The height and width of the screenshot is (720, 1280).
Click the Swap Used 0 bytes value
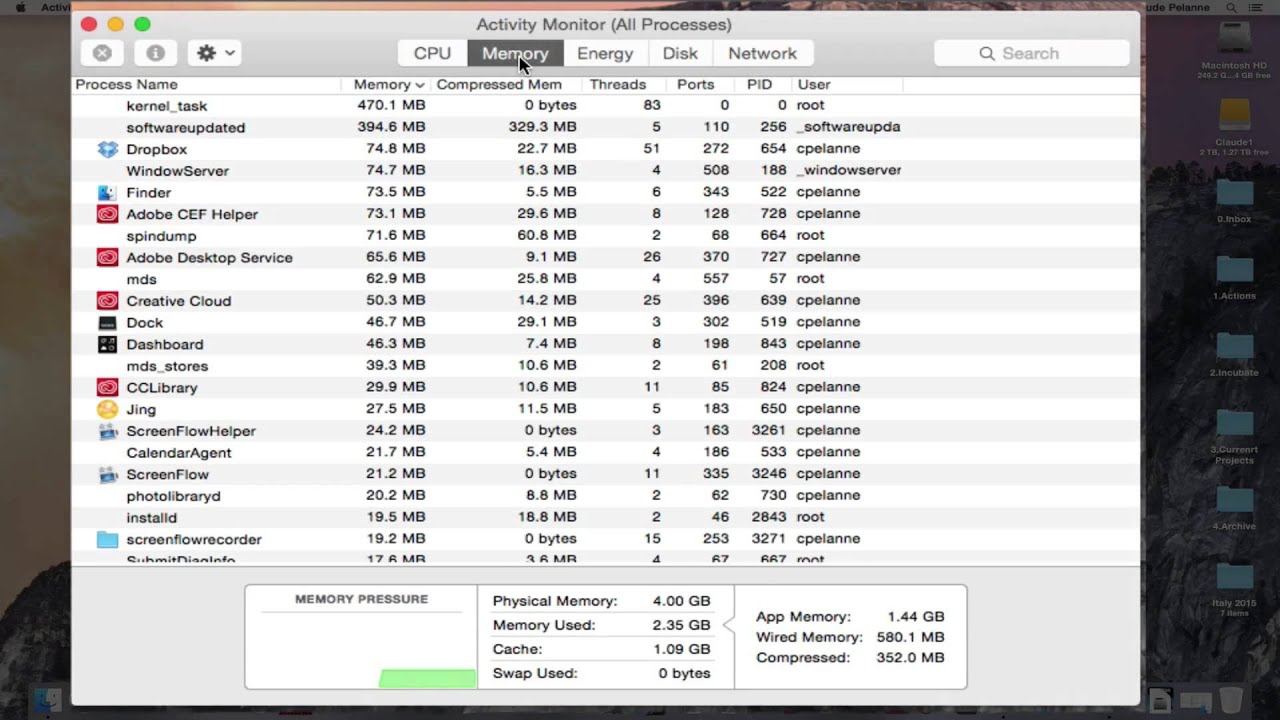point(684,673)
